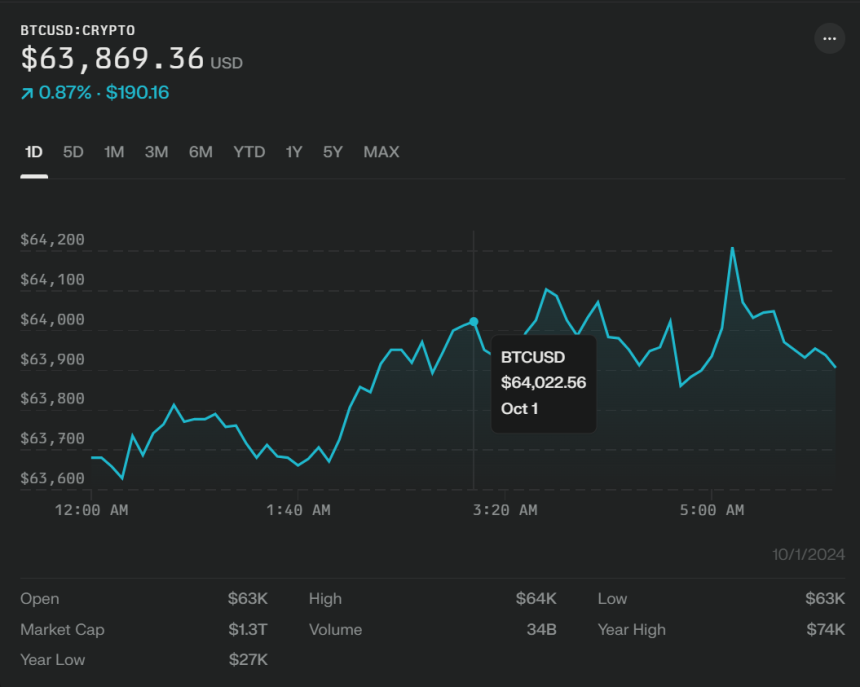Click the upward trend arrow icon
This screenshot has height=687, width=860.
coord(27,93)
